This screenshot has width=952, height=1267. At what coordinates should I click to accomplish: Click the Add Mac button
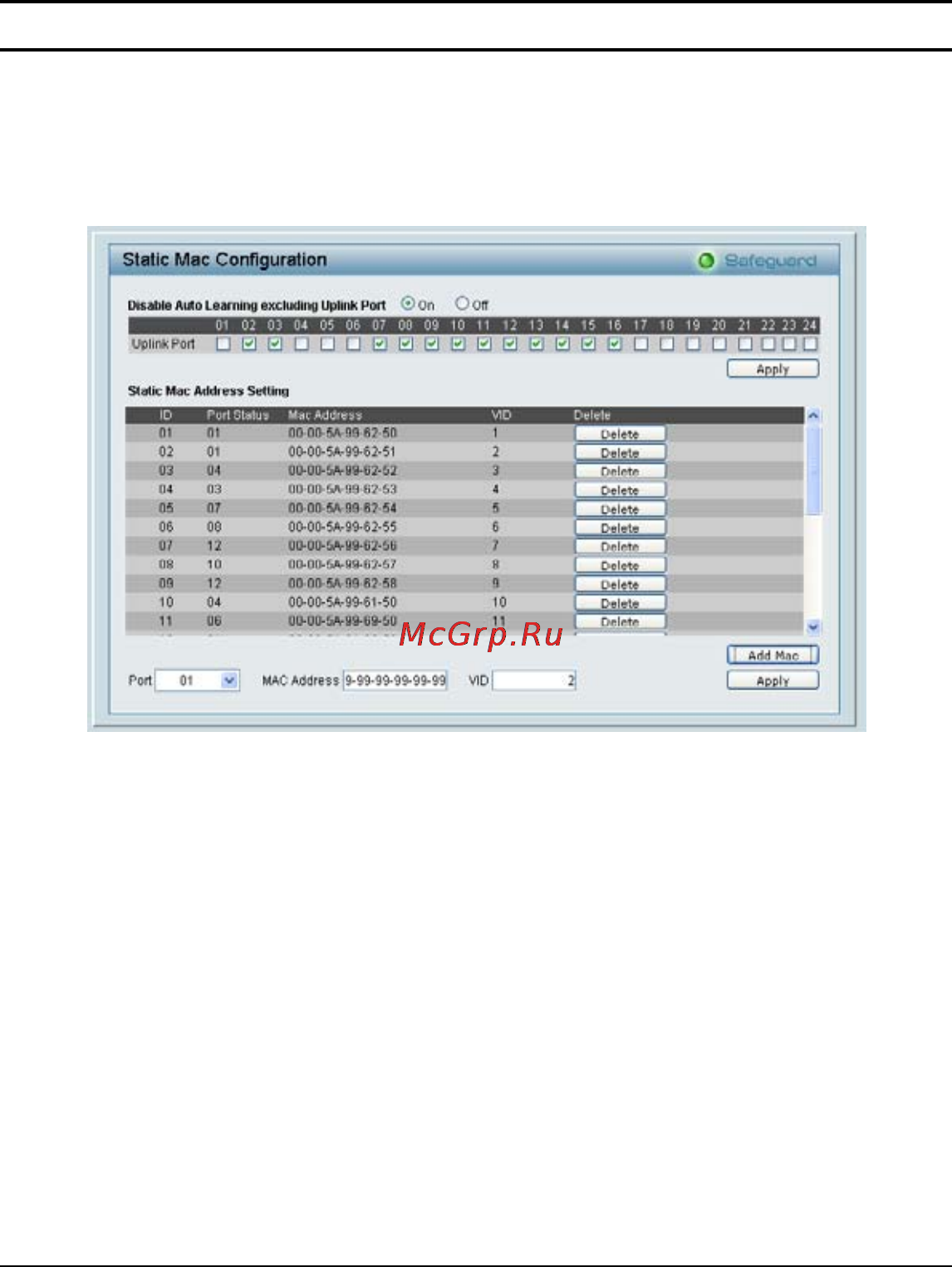point(773,655)
